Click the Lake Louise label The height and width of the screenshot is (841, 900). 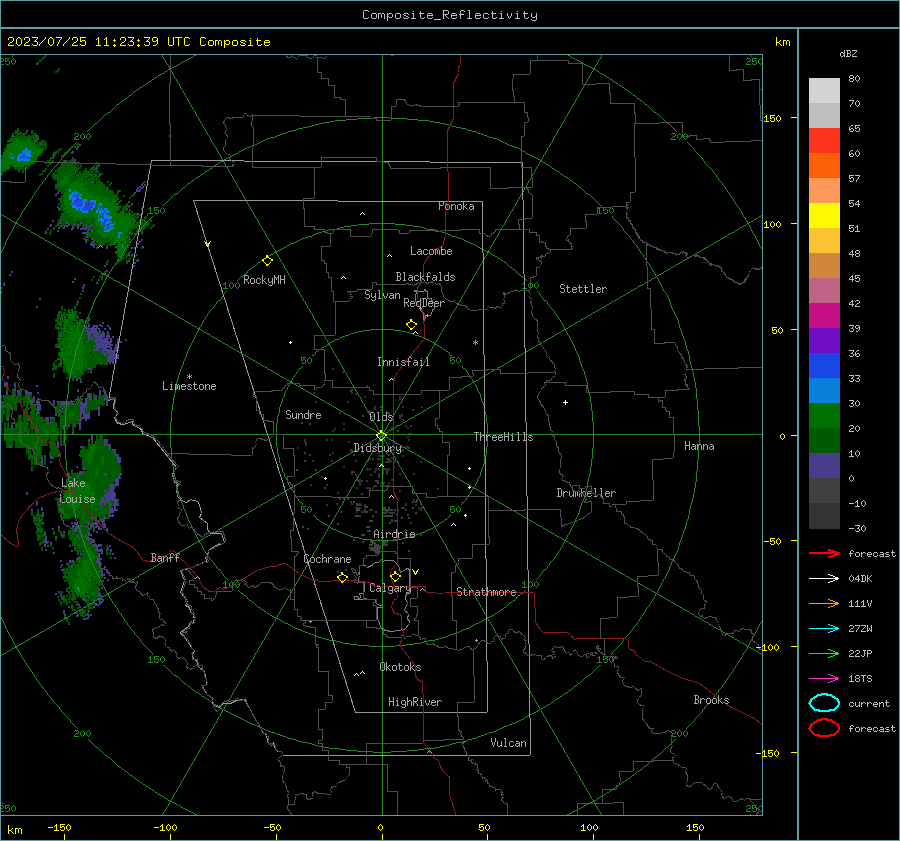point(77,491)
